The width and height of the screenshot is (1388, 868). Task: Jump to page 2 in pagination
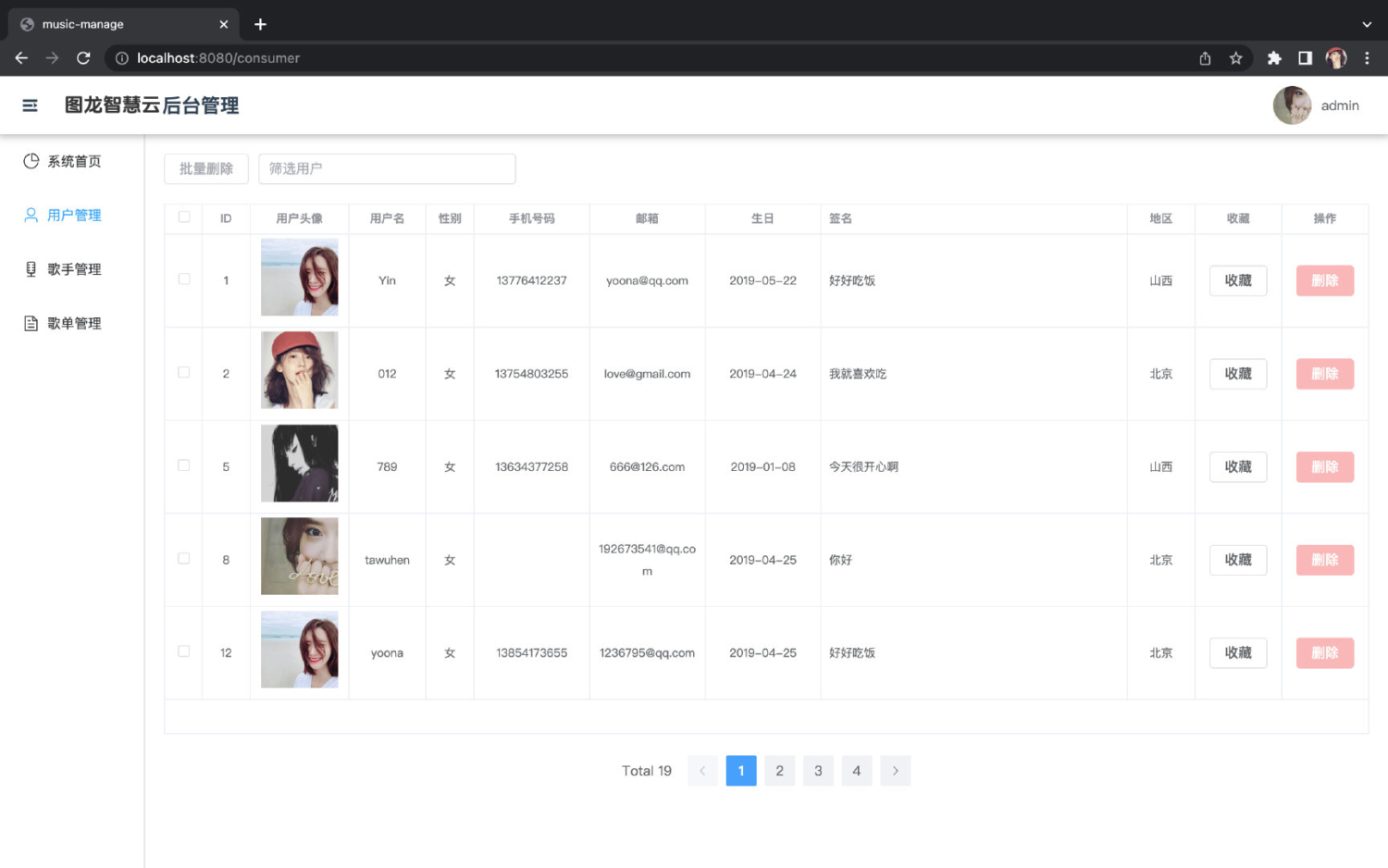point(779,771)
